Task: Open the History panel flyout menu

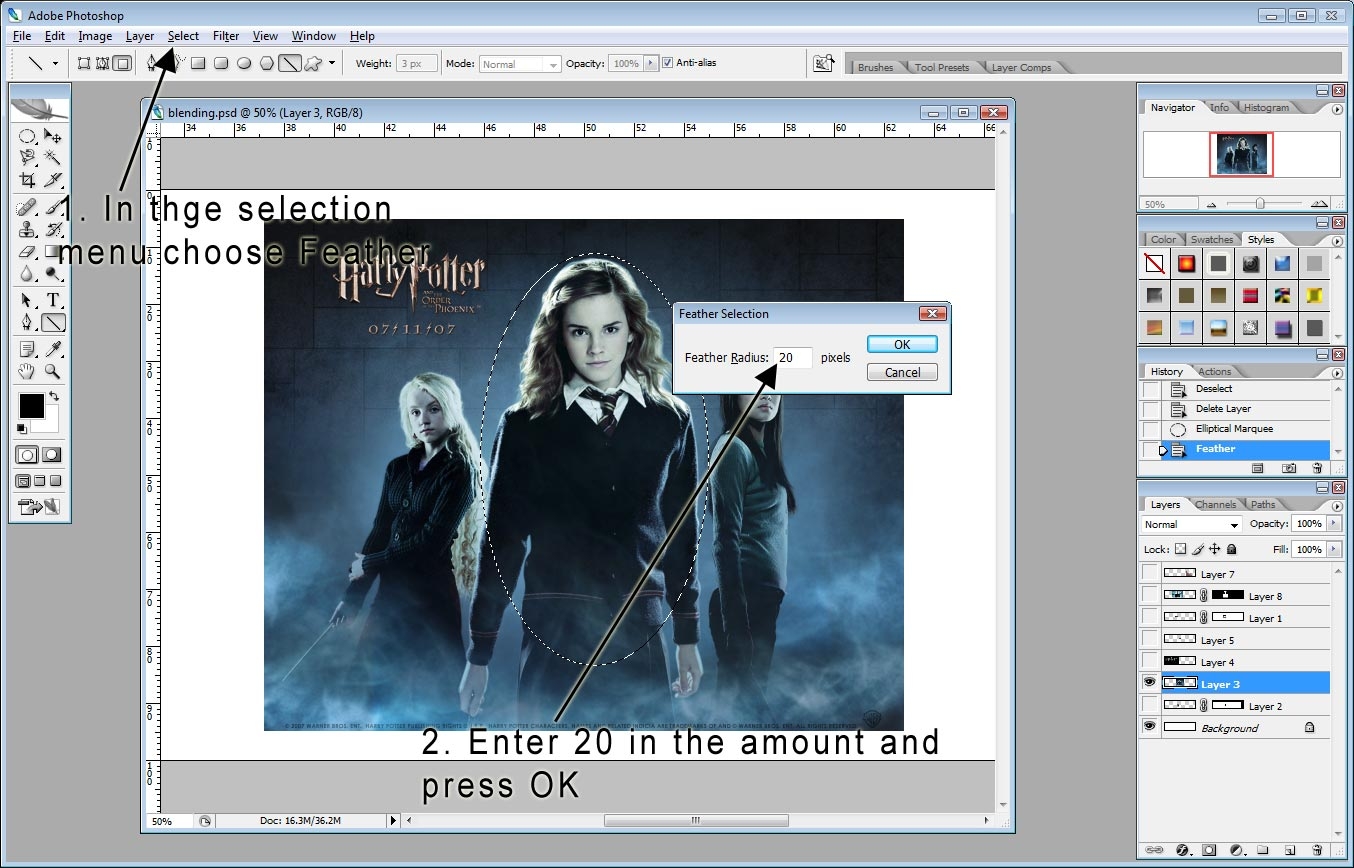Action: (1337, 372)
